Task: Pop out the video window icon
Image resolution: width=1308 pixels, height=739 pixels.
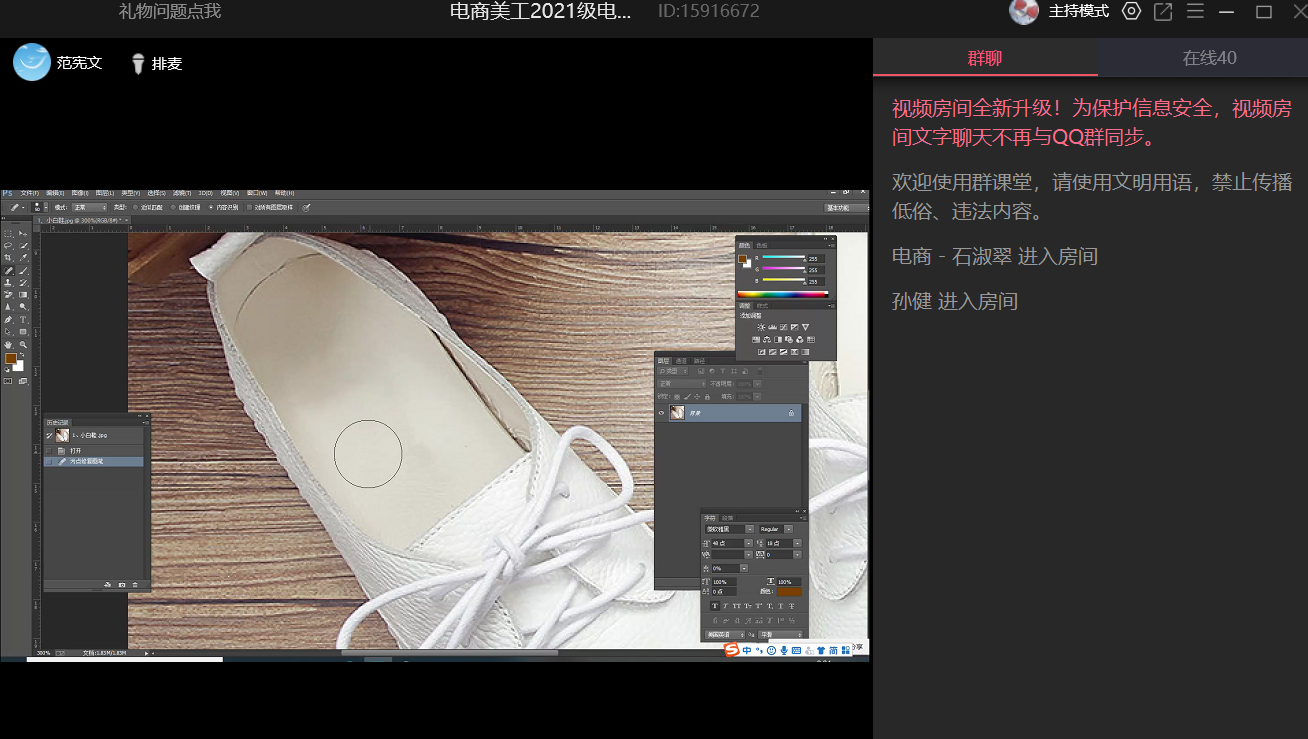Action: click(1163, 12)
